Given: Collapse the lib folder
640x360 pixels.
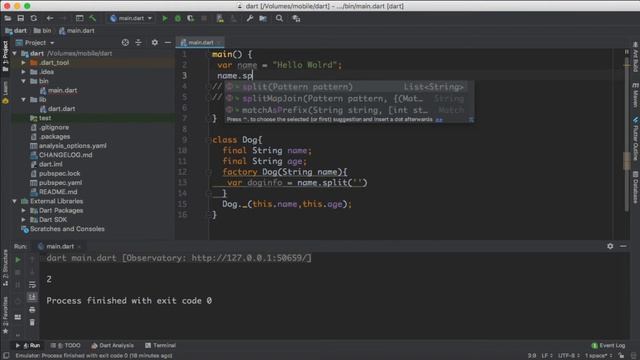Looking at the screenshot, I should [x=24, y=100].
